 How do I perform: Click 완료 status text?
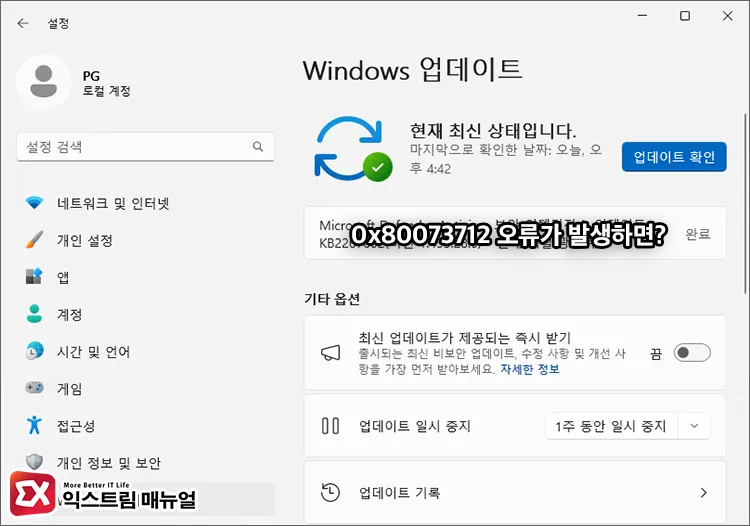(x=698, y=234)
